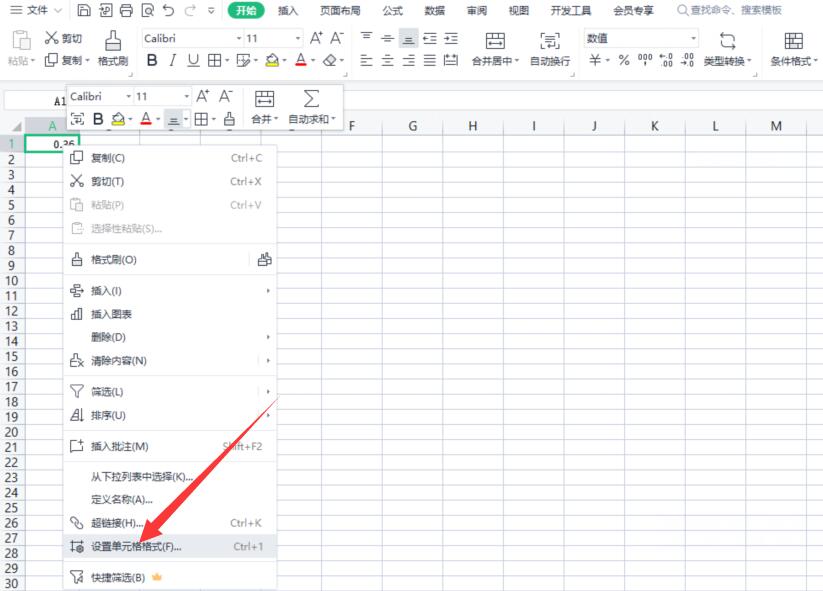Viewport: 823px width, 591px height.
Task: Click the AutoSum sigma icon in mini toolbar
Action: click(x=311, y=99)
